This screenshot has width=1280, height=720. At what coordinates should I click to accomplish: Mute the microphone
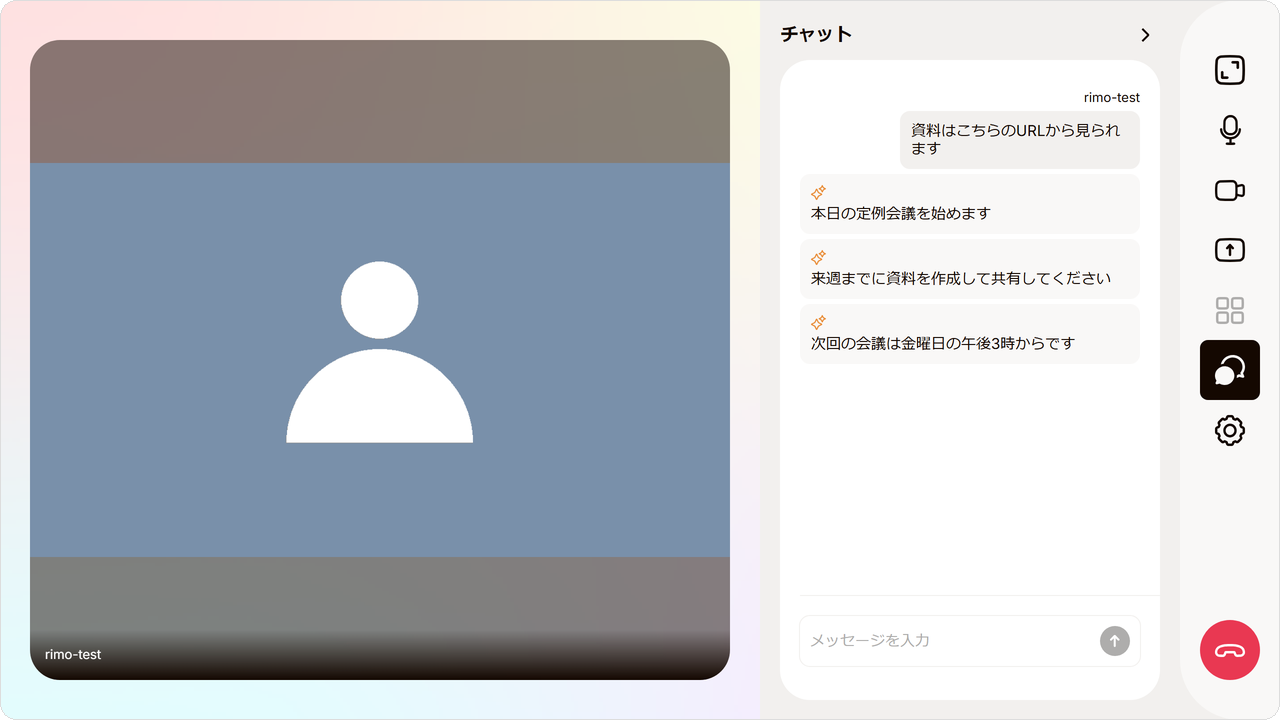click(x=1229, y=130)
